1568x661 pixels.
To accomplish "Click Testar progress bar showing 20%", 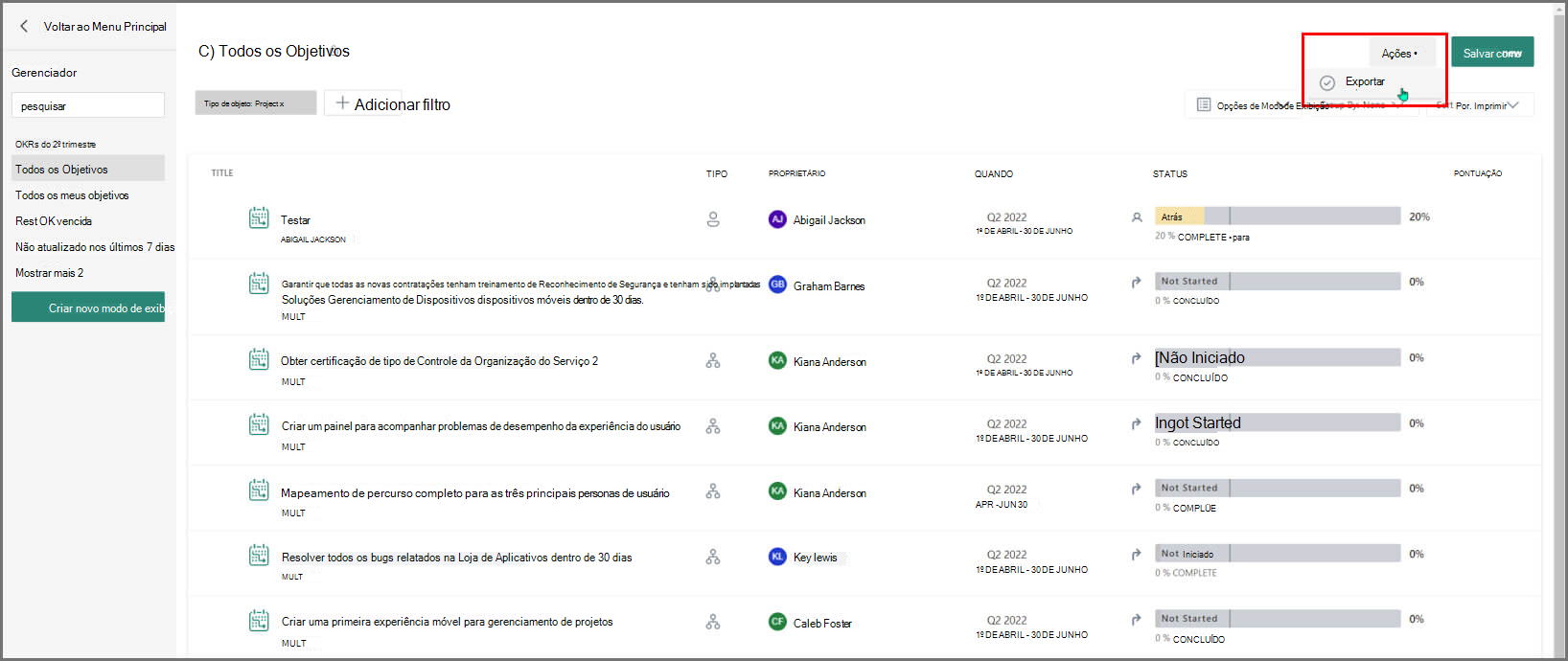I will [1278, 217].
